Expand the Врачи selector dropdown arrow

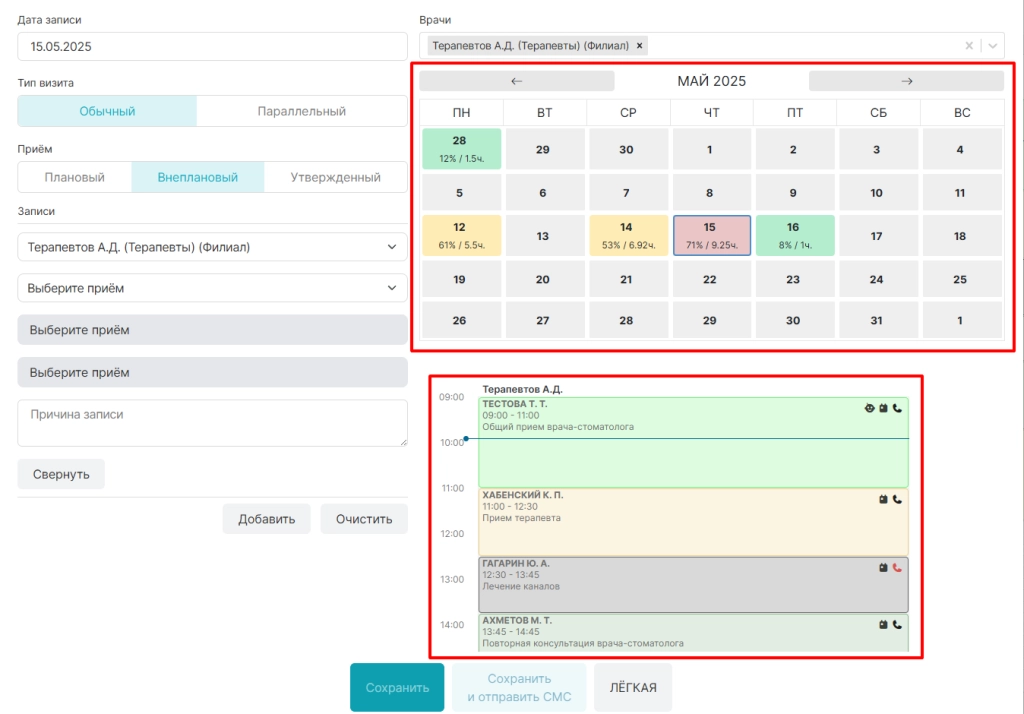click(x=993, y=46)
